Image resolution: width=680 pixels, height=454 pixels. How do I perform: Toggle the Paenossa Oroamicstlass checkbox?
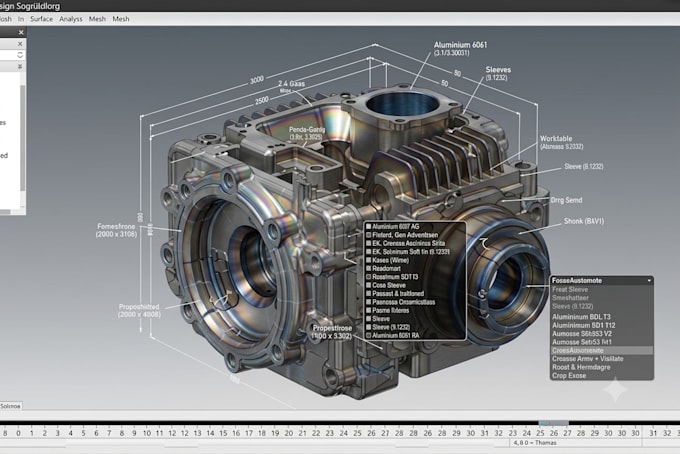369,302
